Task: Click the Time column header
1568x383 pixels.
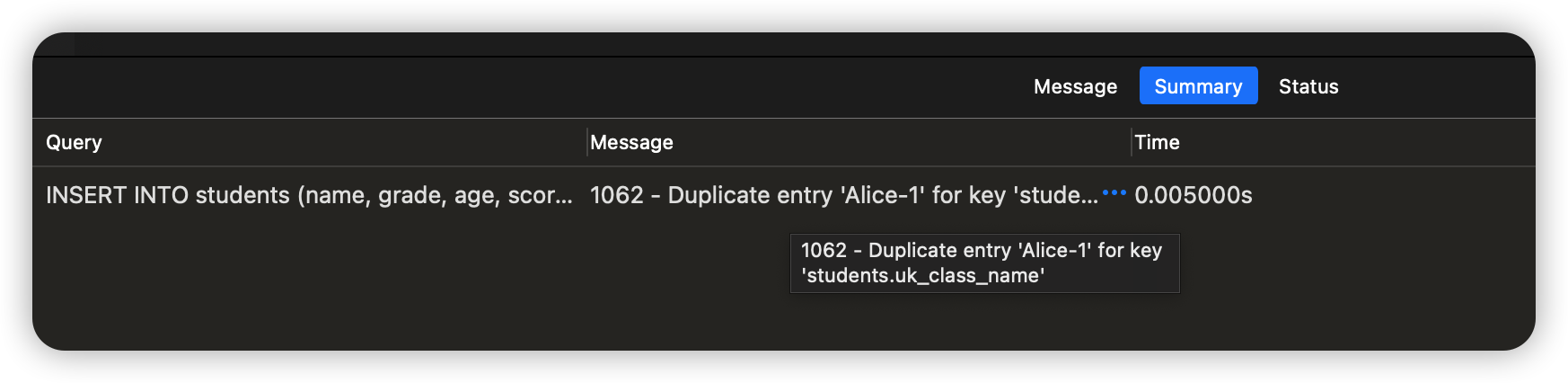Action: coord(1157,142)
